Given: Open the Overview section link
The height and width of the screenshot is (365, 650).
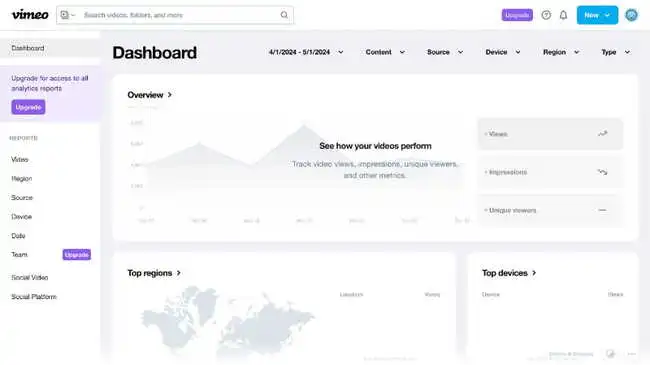Looking at the screenshot, I should [150, 95].
